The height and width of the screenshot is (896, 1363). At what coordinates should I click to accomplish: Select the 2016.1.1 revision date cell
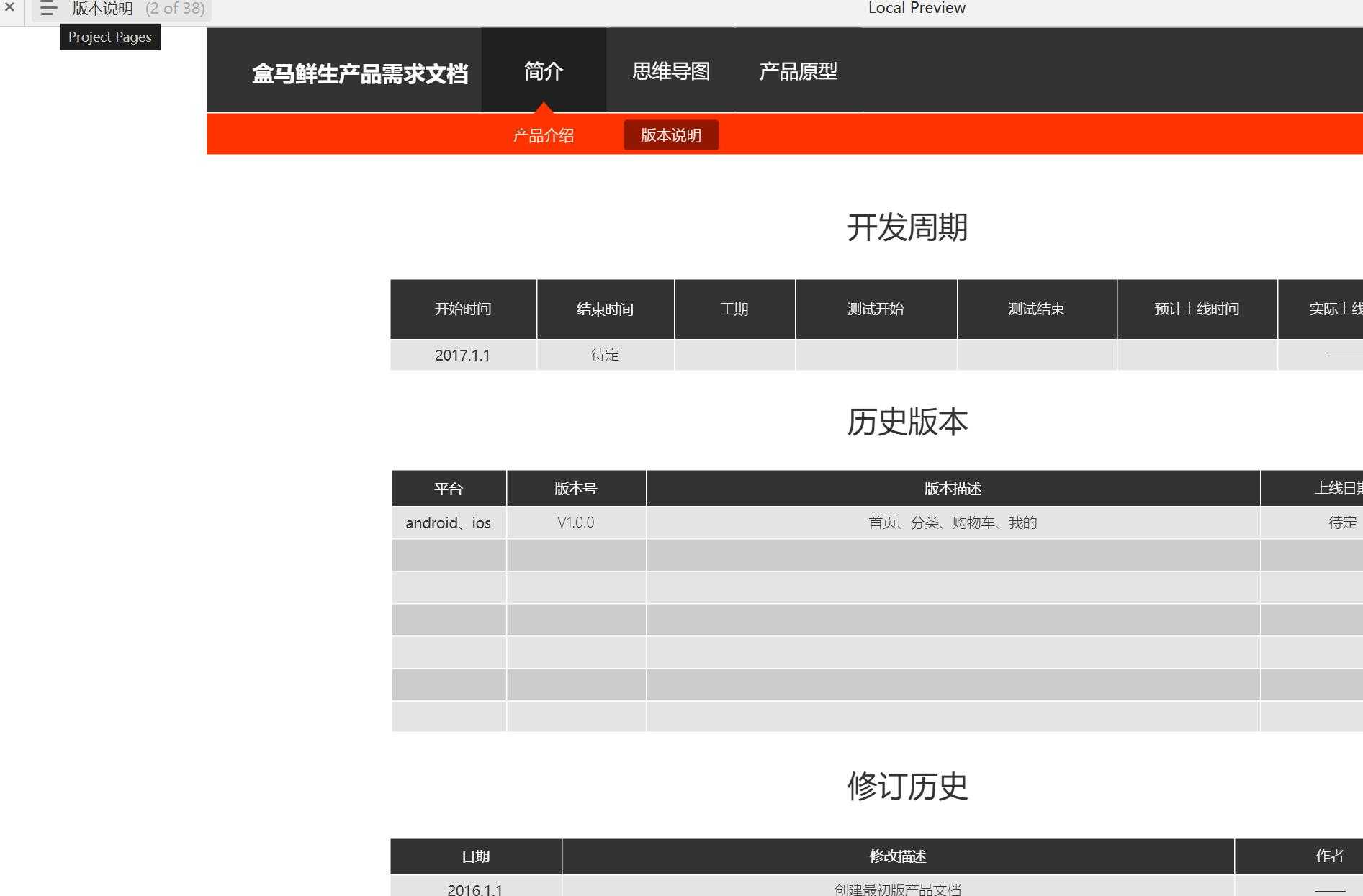point(475,890)
